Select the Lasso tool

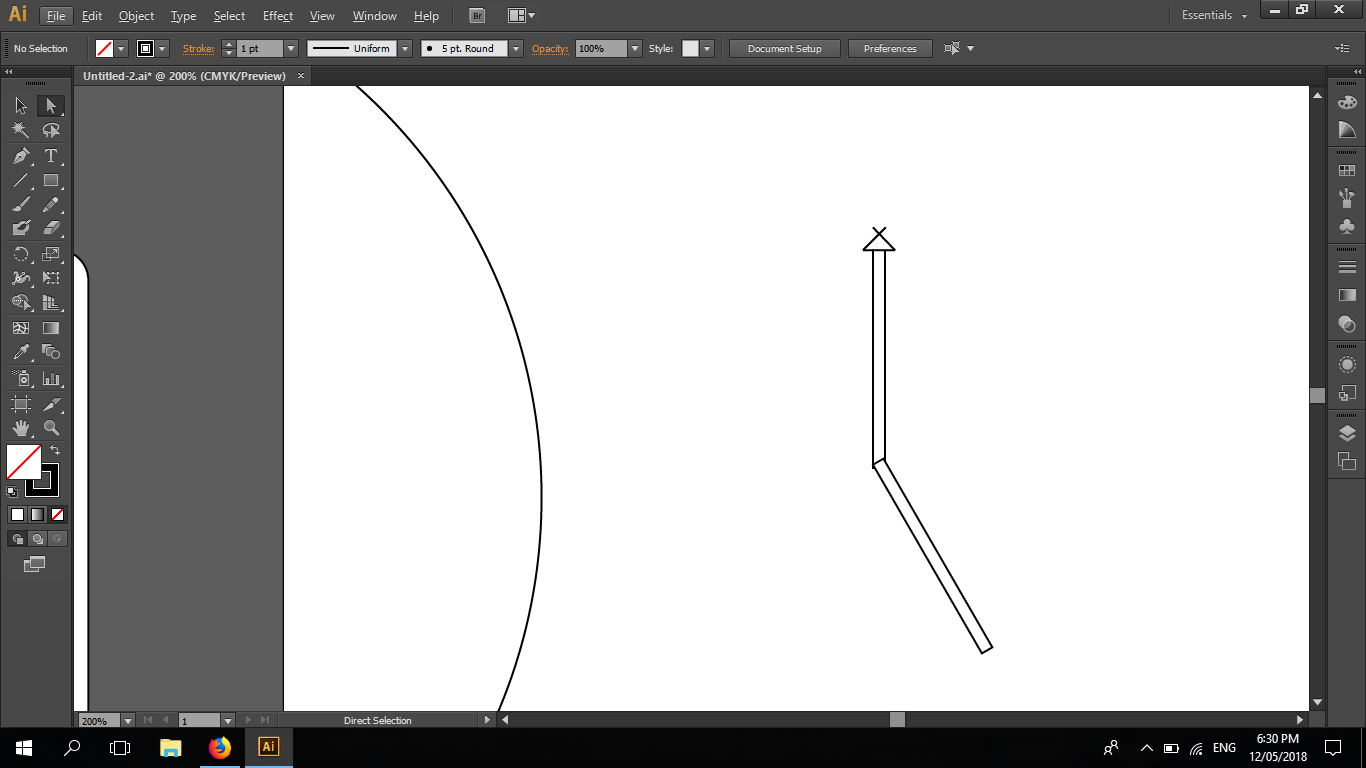50,130
